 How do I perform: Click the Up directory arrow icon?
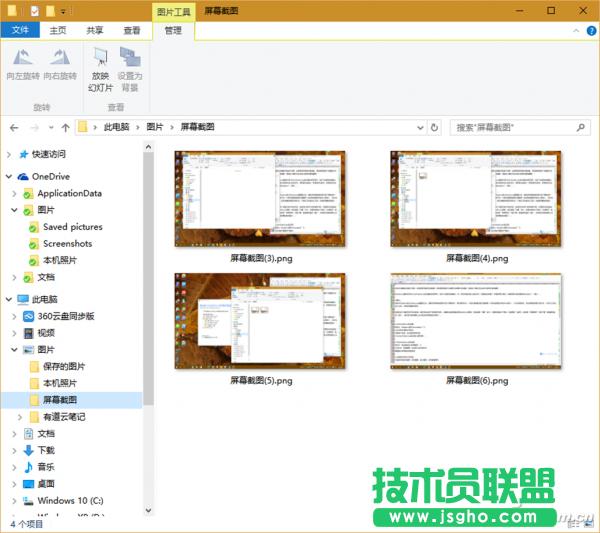(x=66, y=128)
